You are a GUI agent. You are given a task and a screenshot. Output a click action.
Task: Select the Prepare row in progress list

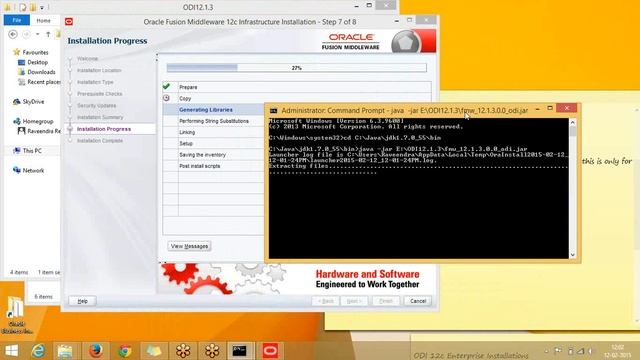pyautogui.click(x=297, y=87)
